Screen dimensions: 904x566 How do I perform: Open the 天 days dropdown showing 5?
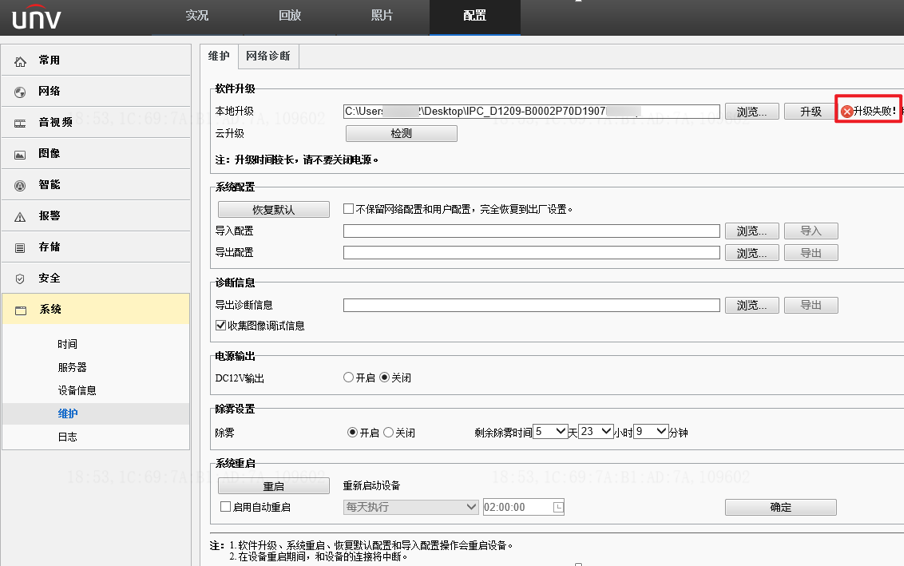click(550, 432)
